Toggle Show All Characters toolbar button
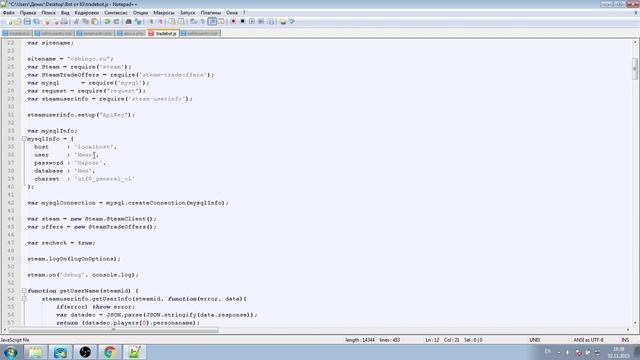This screenshot has height=360, width=640. 202,21
